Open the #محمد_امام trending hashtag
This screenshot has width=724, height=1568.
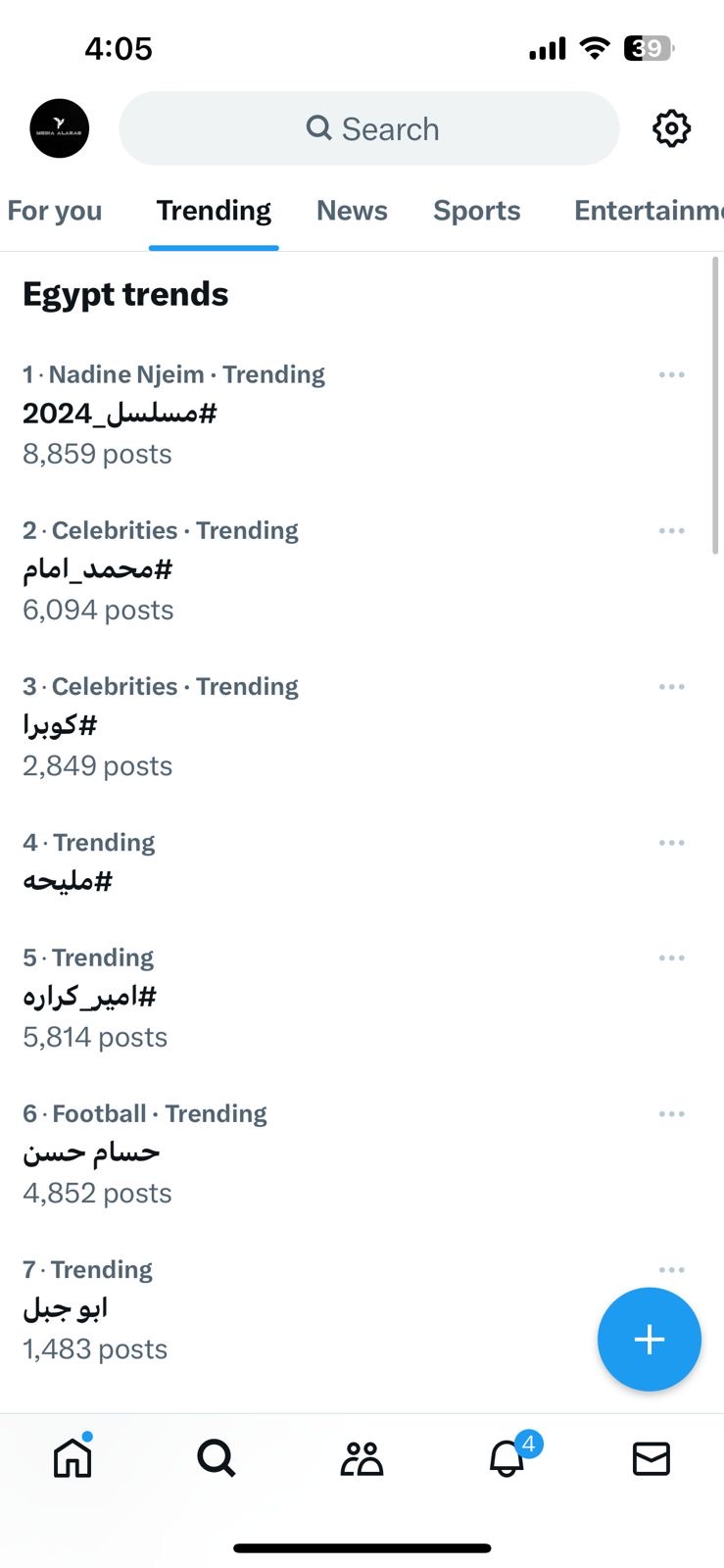(x=98, y=569)
